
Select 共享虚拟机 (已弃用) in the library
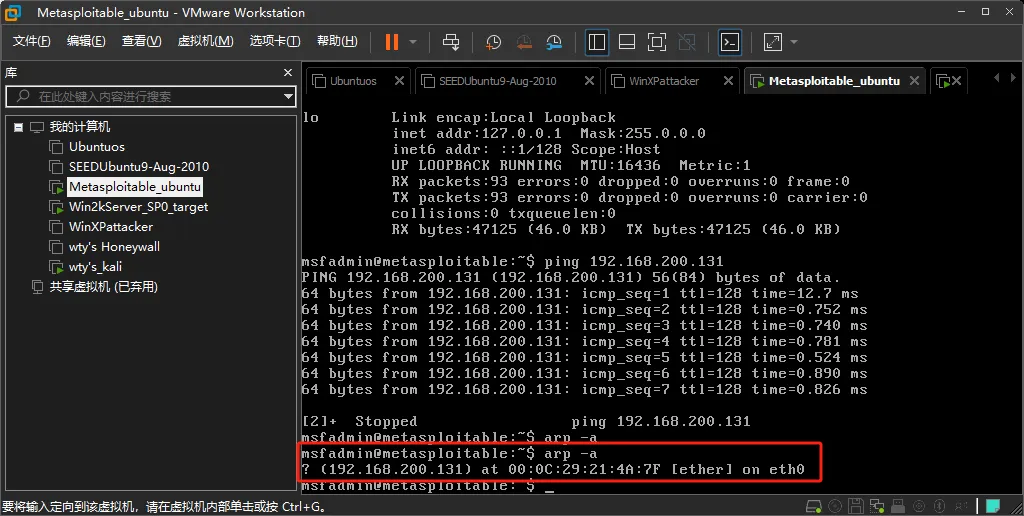[103, 287]
